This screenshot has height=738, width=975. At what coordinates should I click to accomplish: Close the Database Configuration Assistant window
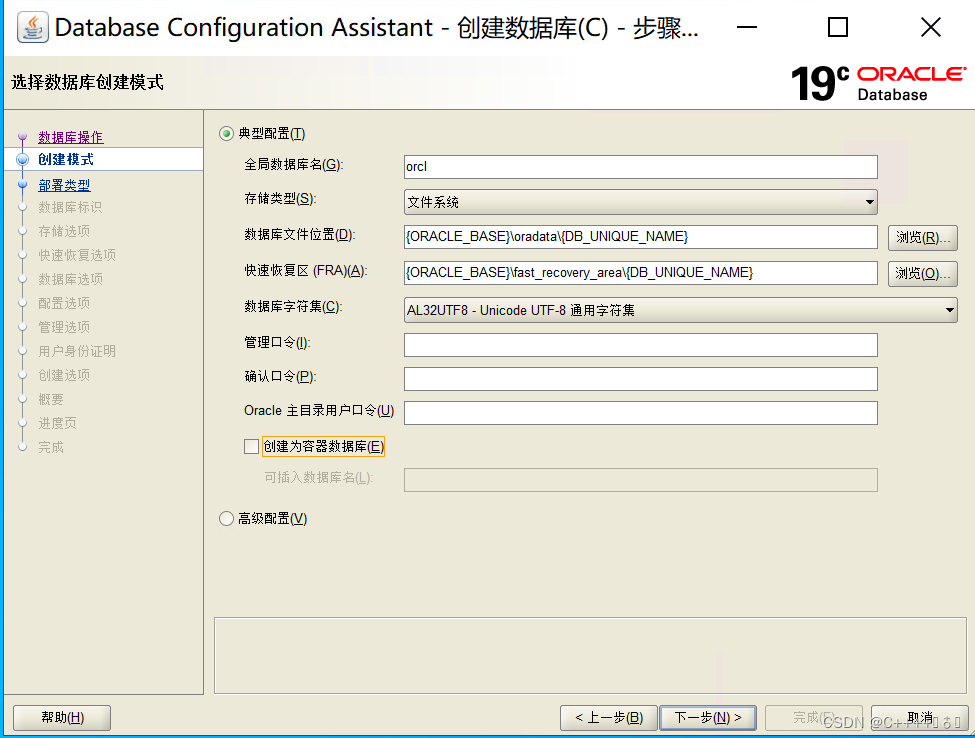[x=931, y=27]
